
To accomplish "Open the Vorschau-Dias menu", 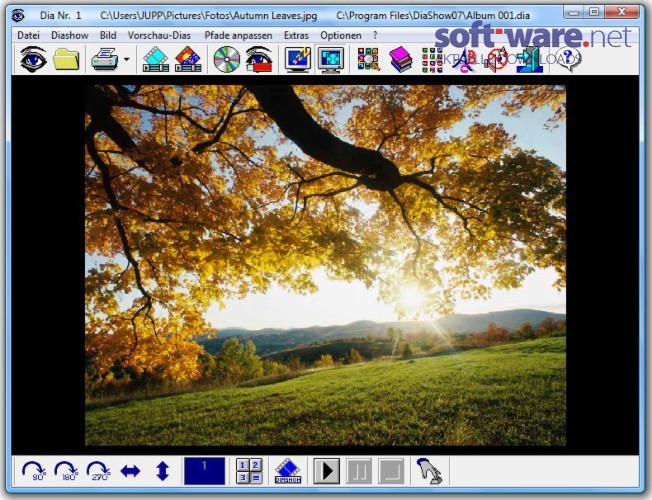I will 159,35.
